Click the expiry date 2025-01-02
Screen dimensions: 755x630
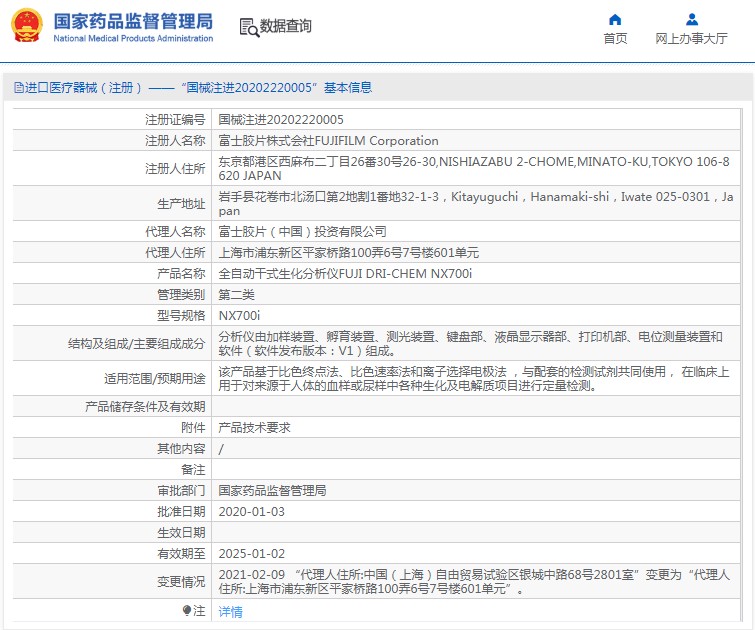(251, 553)
